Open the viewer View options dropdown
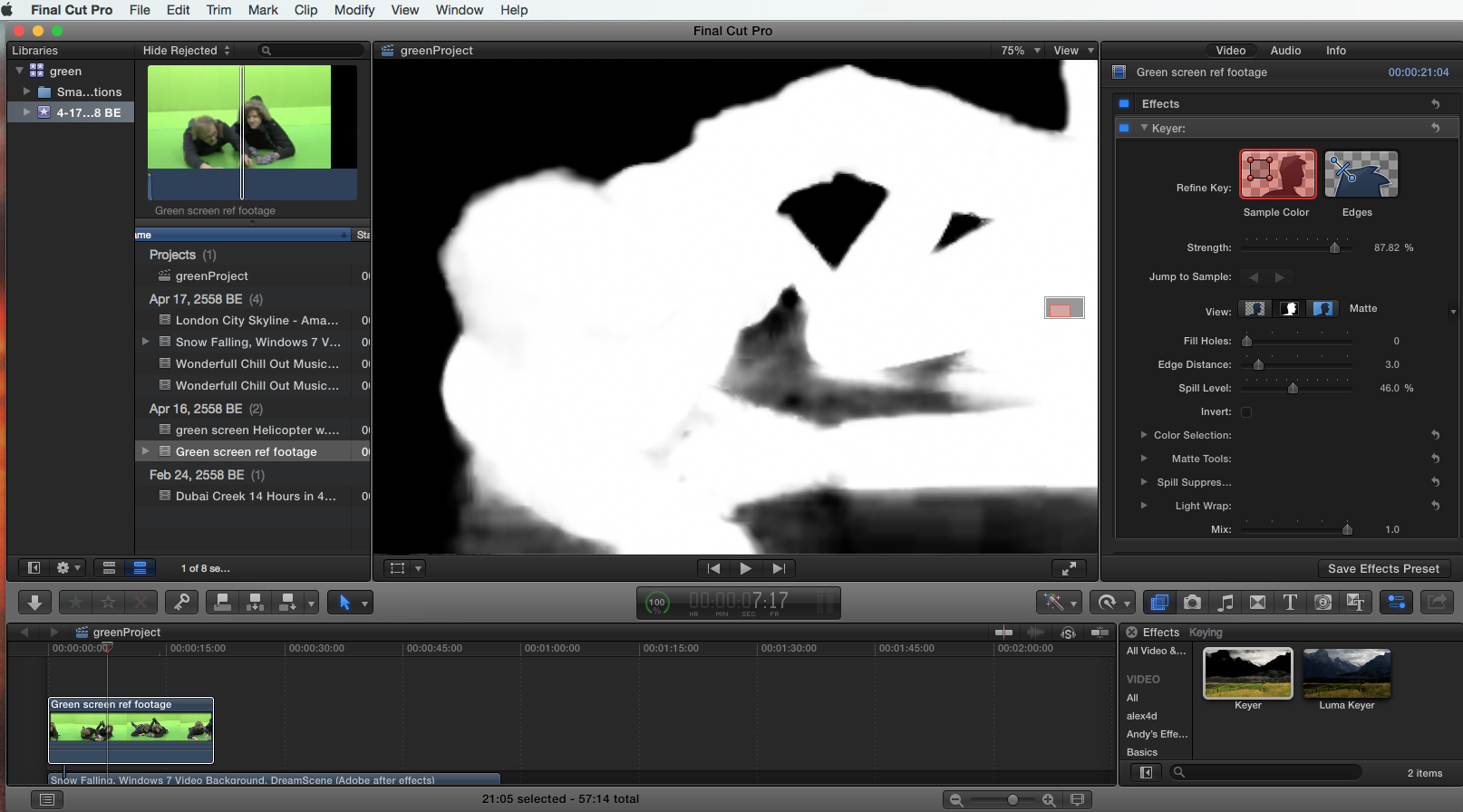The height and width of the screenshot is (812, 1463). 1074,51
